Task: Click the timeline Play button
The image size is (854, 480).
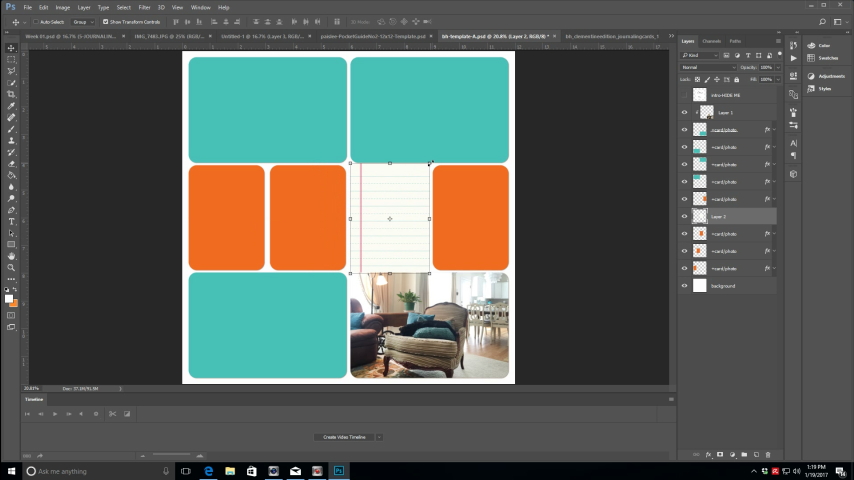Action: [x=54, y=414]
